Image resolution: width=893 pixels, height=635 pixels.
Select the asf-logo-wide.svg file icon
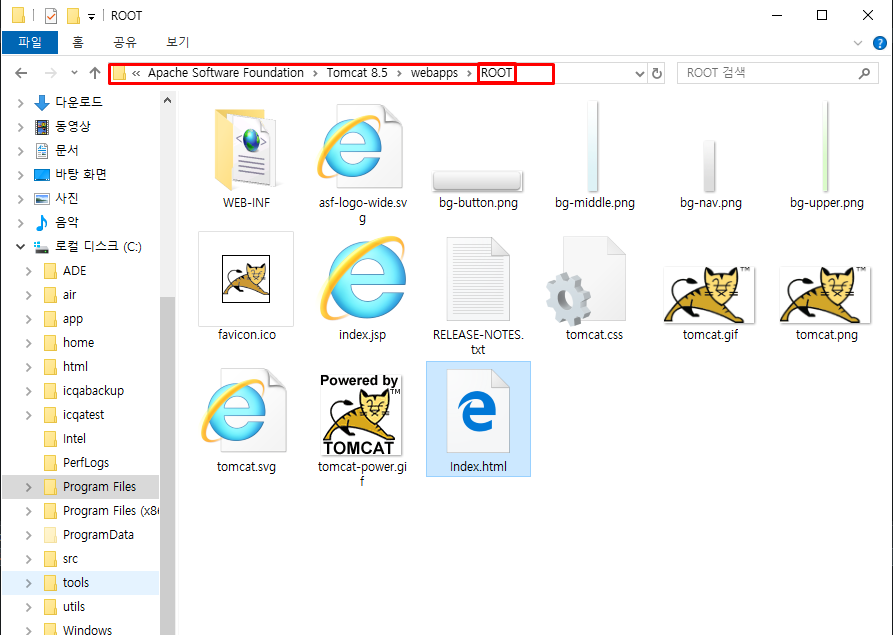[x=361, y=147]
